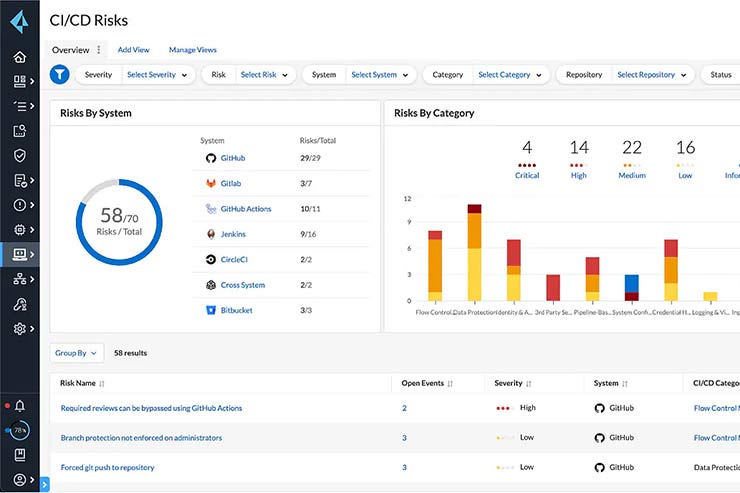Open the shield security icon in sidebar
740x493 pixels.
tap(19, 155)
